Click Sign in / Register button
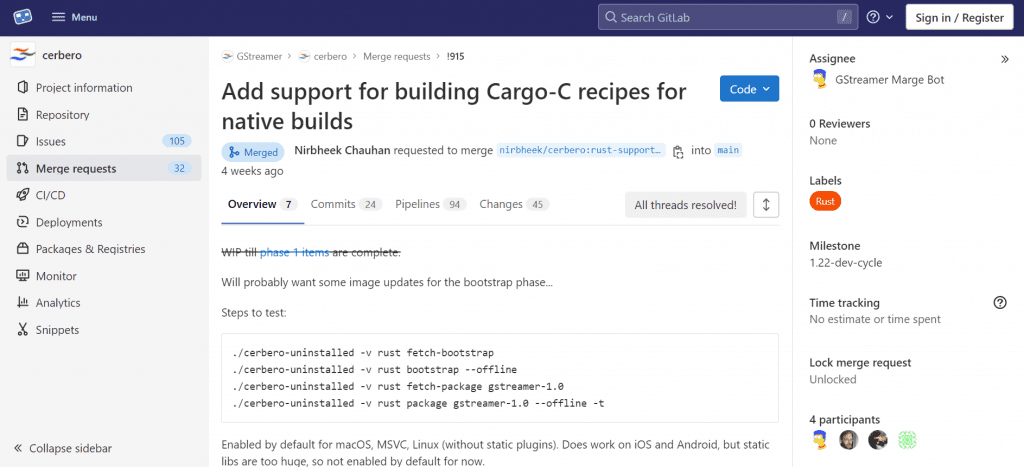The height and width of the screenshot is (467, 1024). pos(959,18)
